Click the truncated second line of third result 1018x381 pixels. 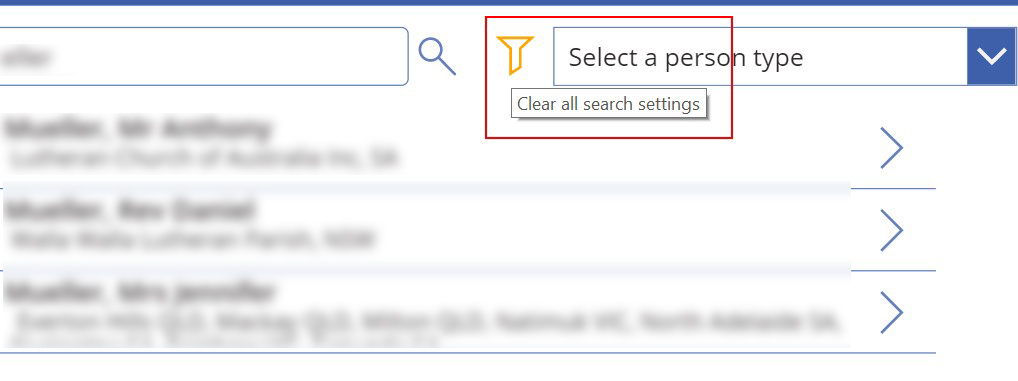[x=221, y=341]
